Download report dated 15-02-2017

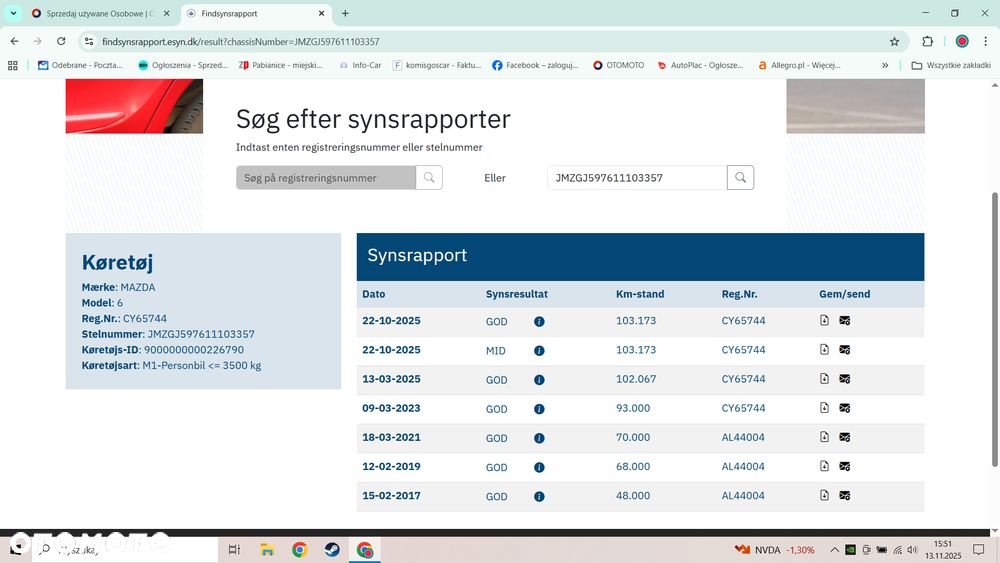click(x=825, y=495)
